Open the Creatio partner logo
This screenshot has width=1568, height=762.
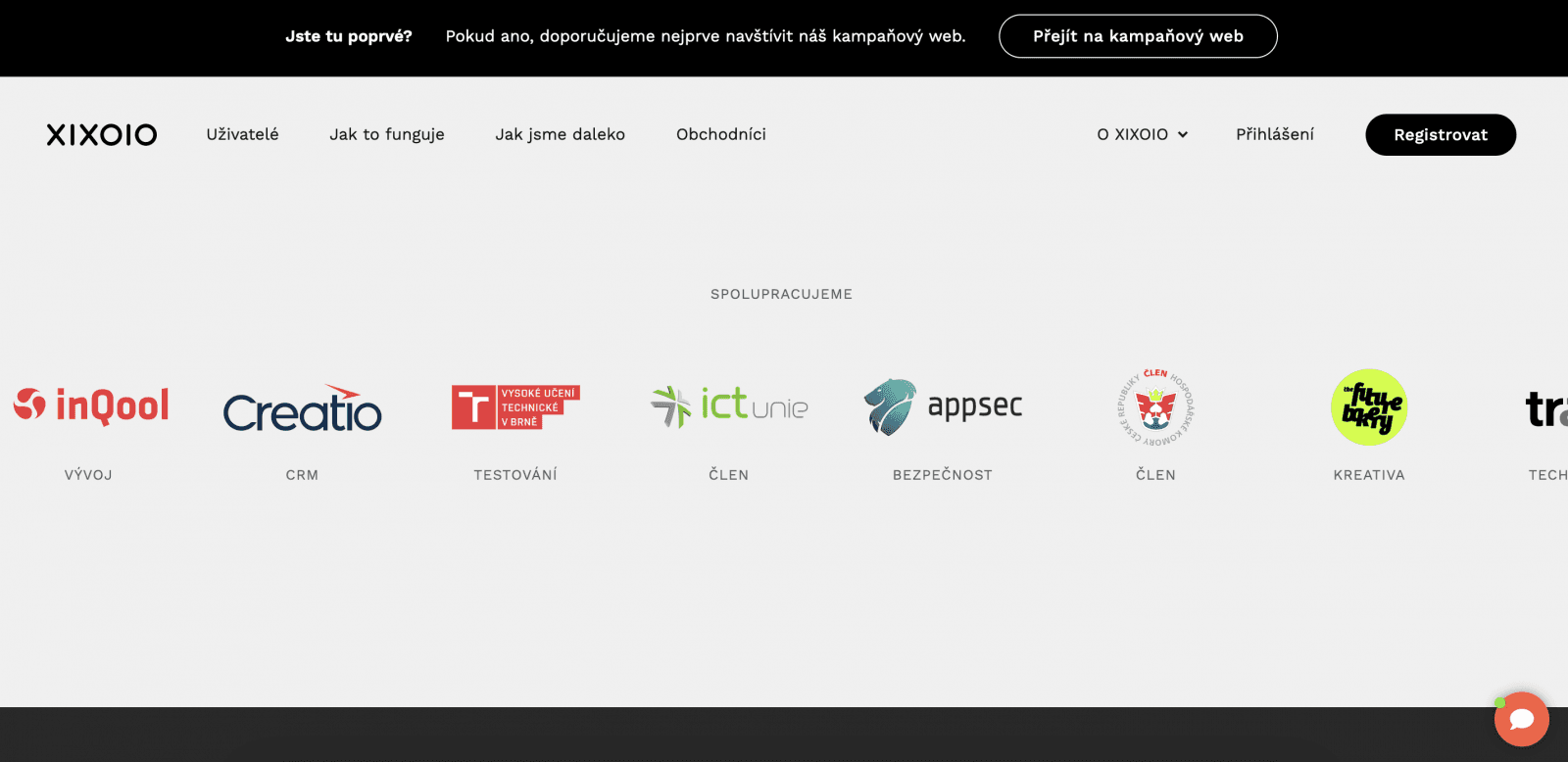pos(303,408)
